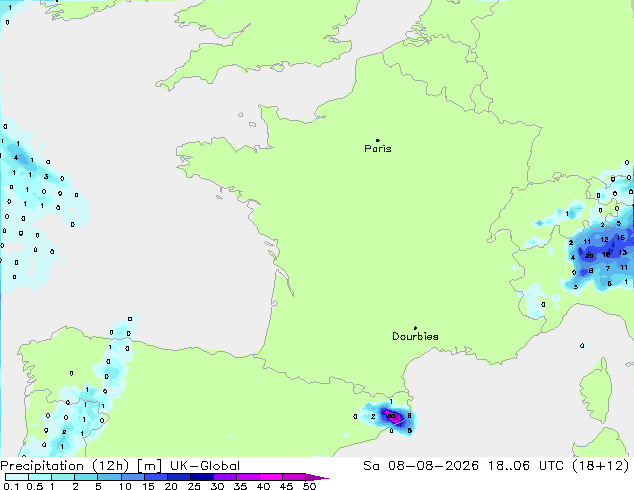
Task: Click the black dot marking Dourbies
Action: tap(415, 328)
